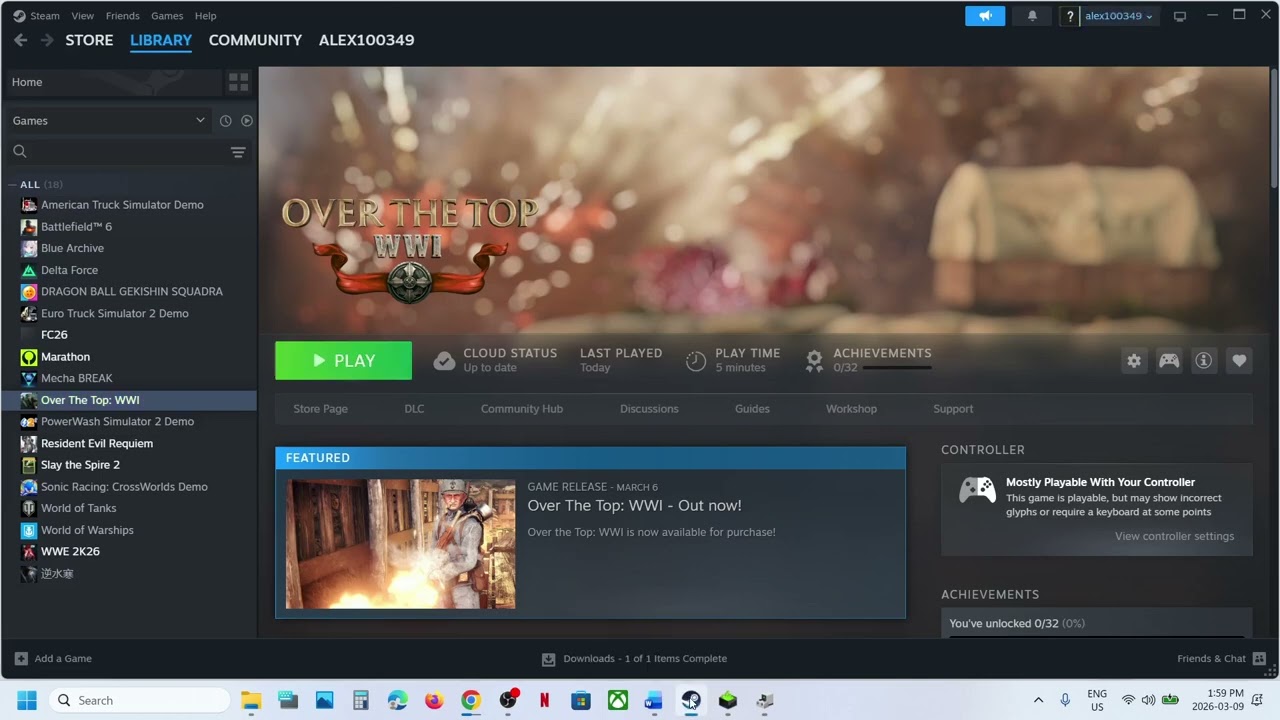This screenshot has height=720, width=1280.
Task: Open the alex100349 account dropdown
Action: pyautogui.click(x=1119, y=16)
